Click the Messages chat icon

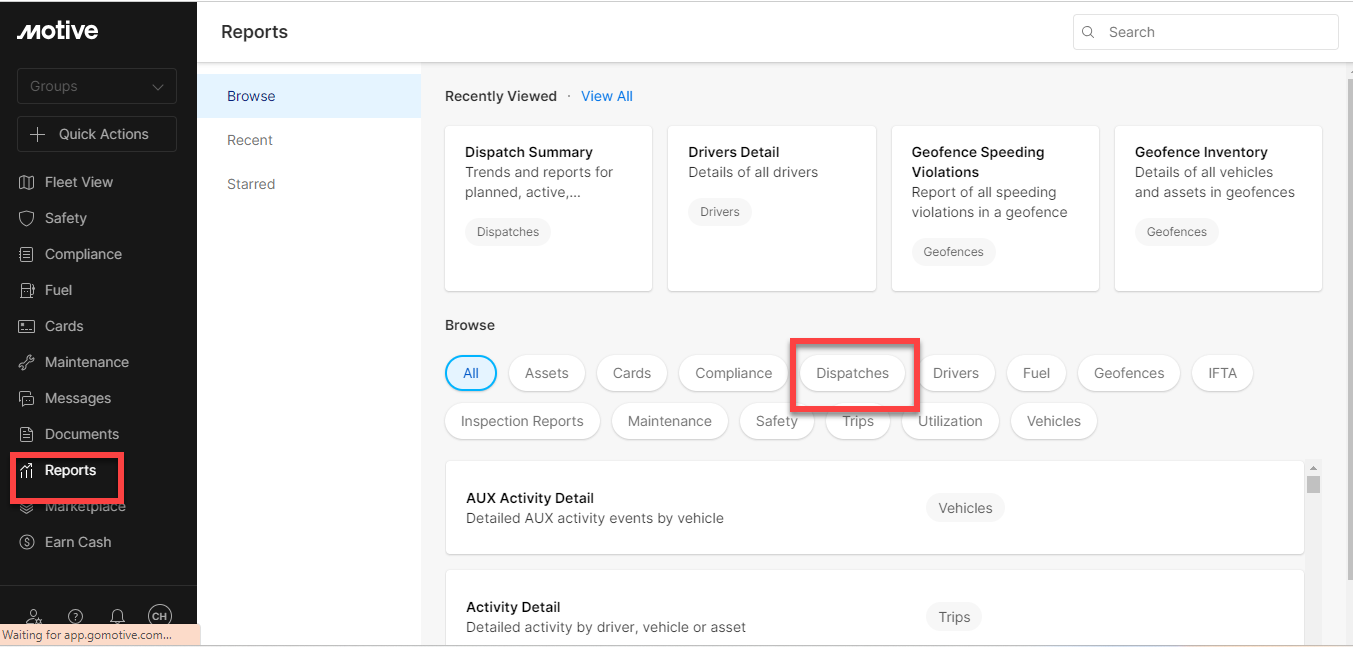[x=27, y=398]
